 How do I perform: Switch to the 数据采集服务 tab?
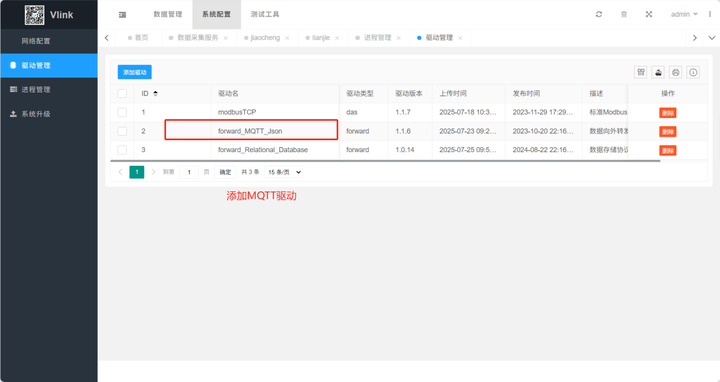[198, 38]
